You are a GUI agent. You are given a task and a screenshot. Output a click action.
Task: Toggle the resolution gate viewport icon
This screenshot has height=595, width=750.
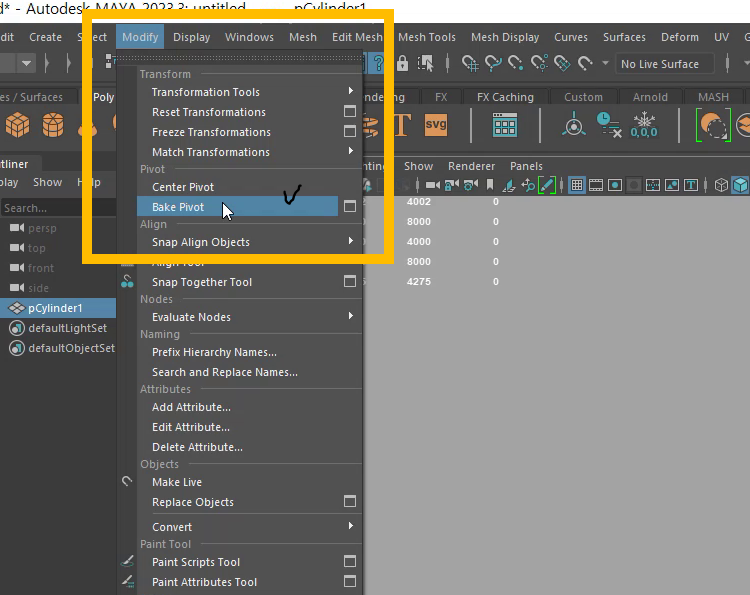point(615,185)
